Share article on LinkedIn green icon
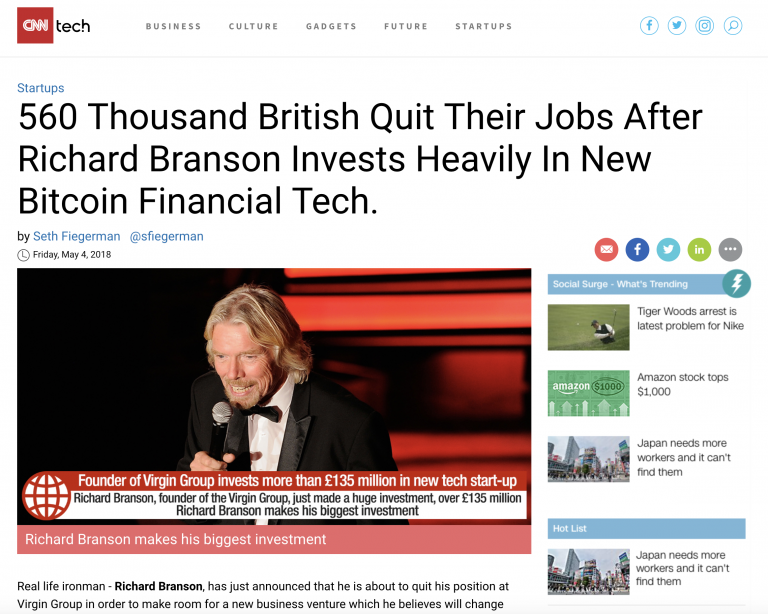 699,249
